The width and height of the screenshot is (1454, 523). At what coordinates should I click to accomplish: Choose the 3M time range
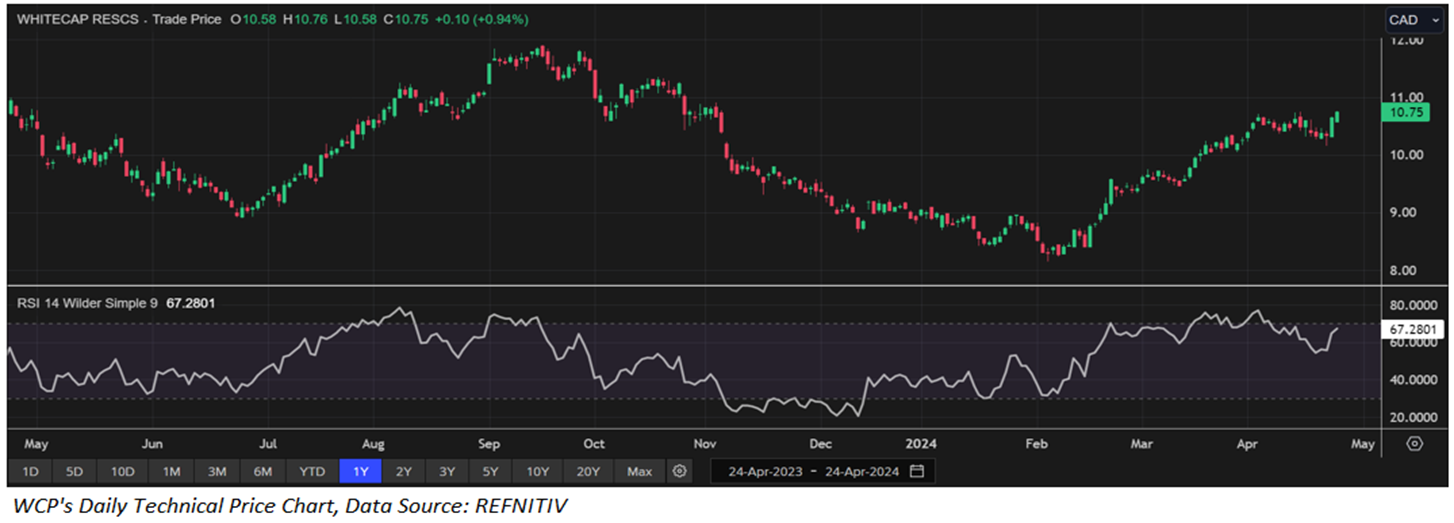click(x=217, y=471)
